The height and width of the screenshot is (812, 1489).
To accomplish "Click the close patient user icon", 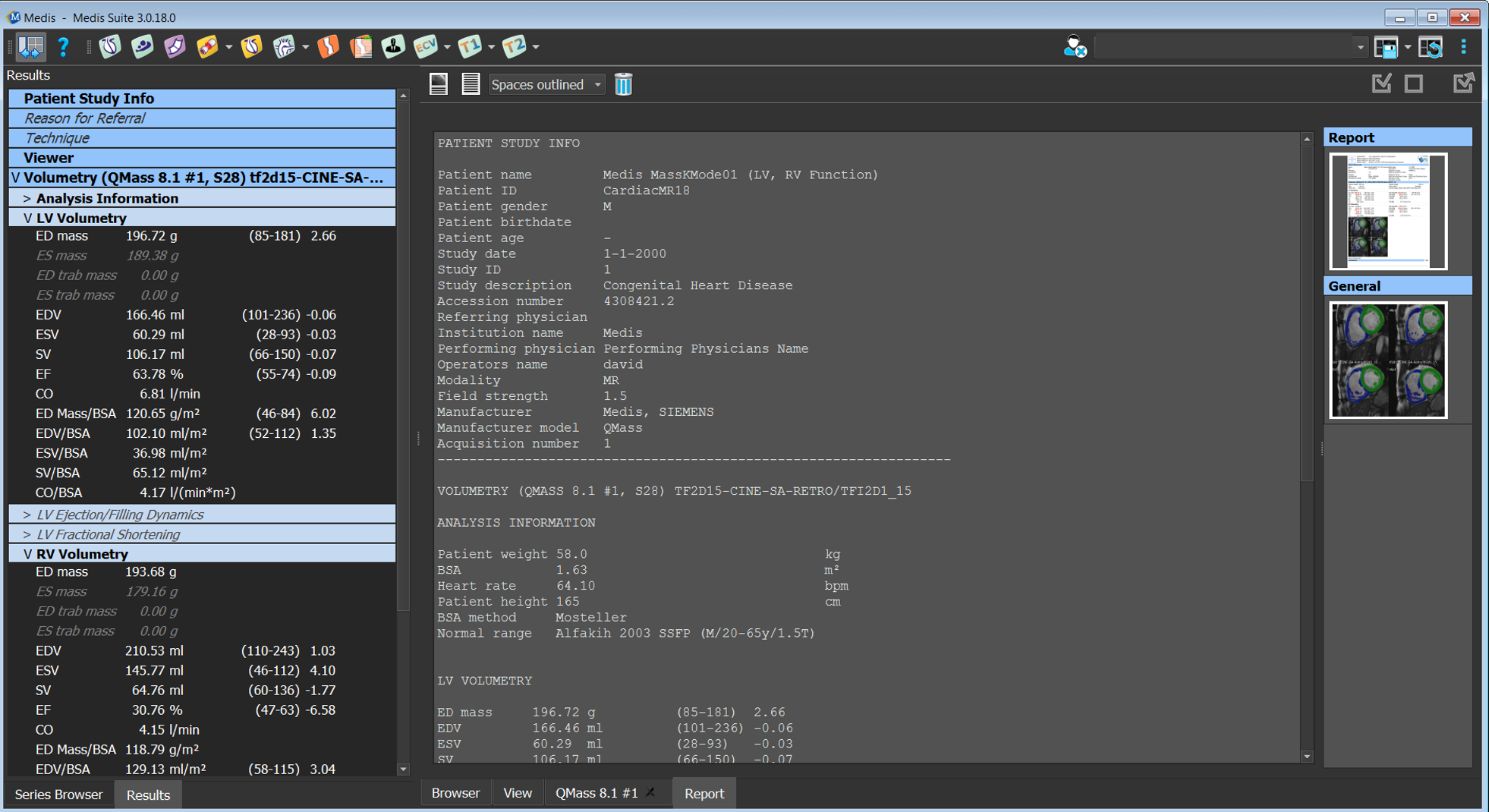I will [1075, 47].
